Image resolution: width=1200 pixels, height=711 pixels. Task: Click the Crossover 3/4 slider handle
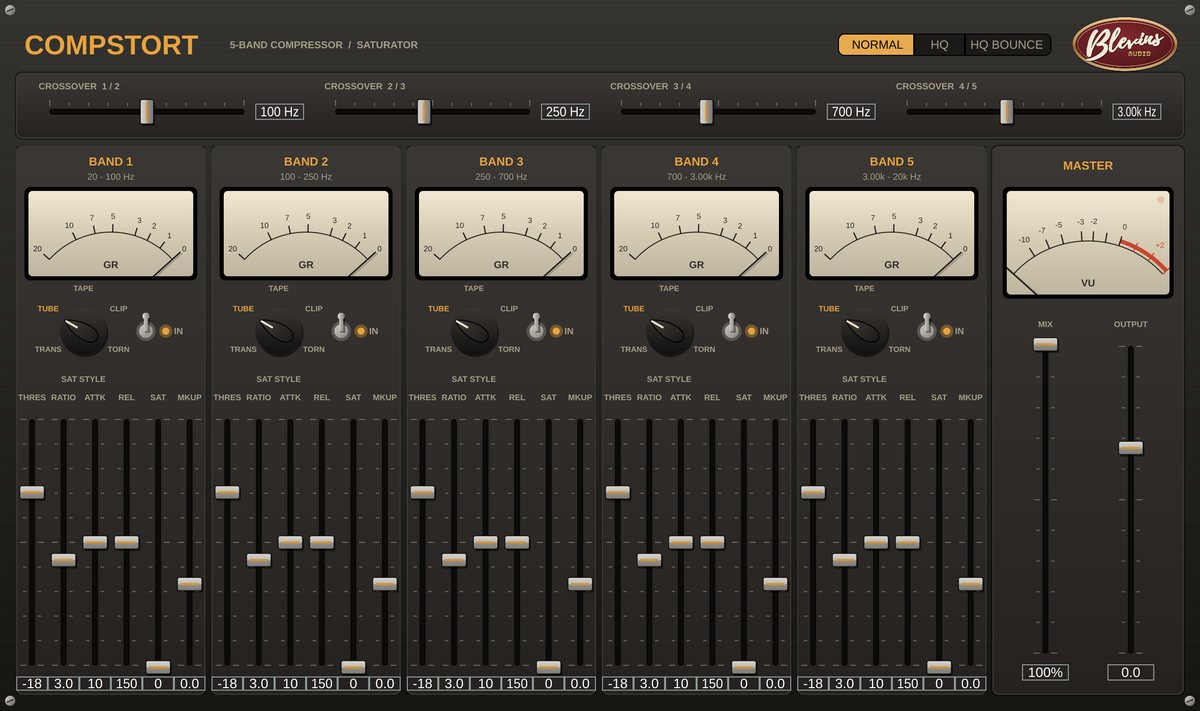(706, 111)
